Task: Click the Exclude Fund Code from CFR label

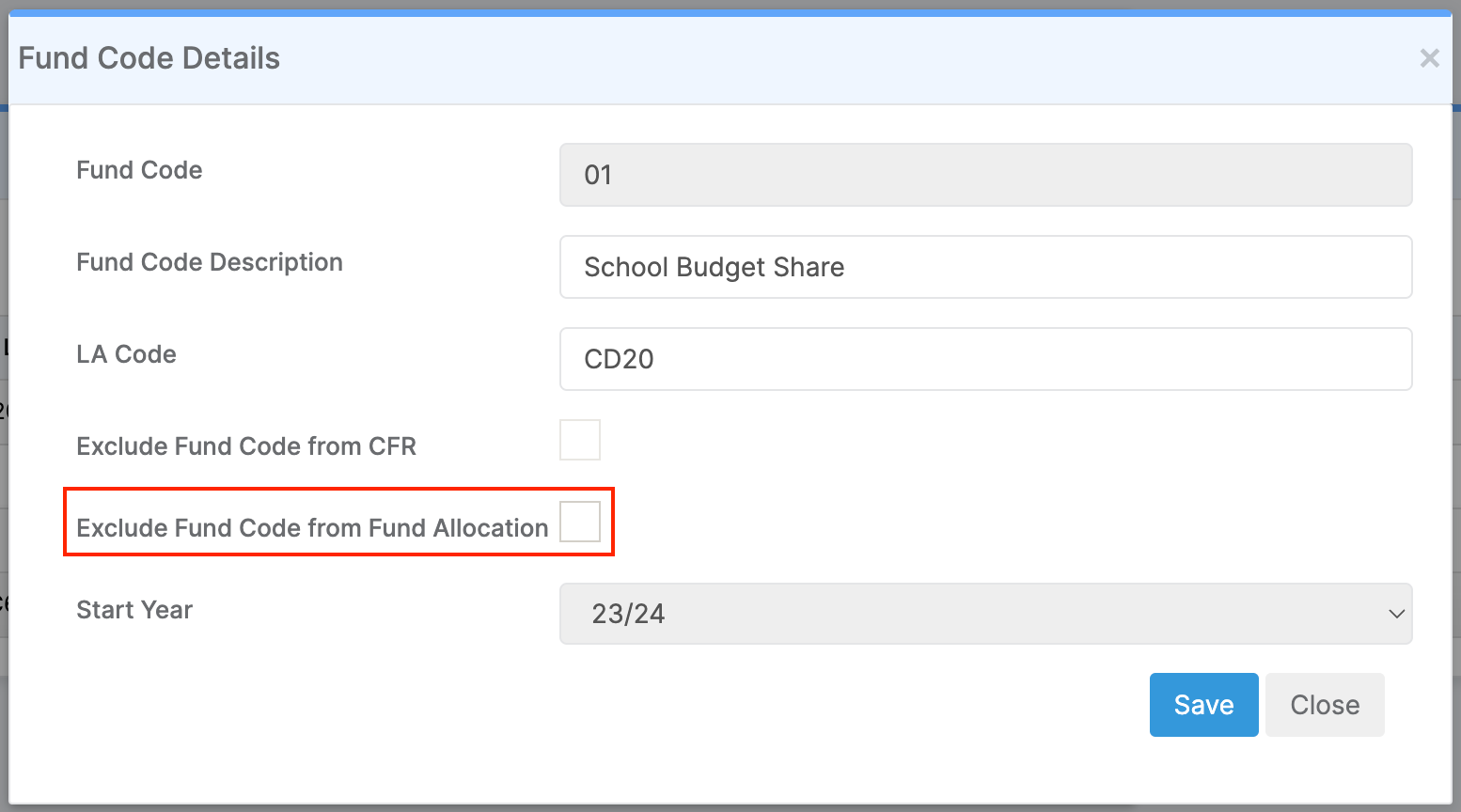Action: (x=246, y=446)
